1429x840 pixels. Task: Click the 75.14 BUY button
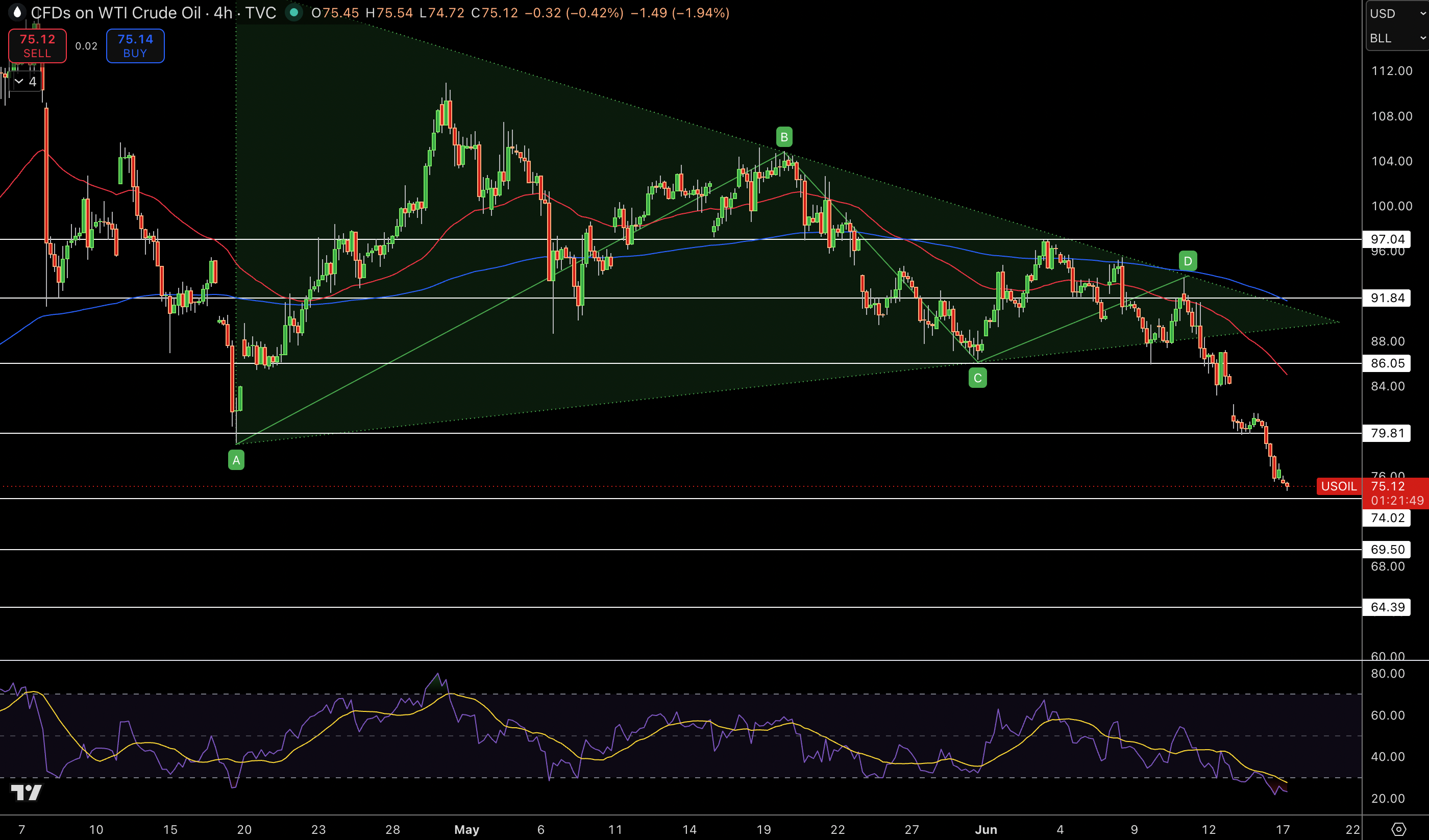click(135, 46)
